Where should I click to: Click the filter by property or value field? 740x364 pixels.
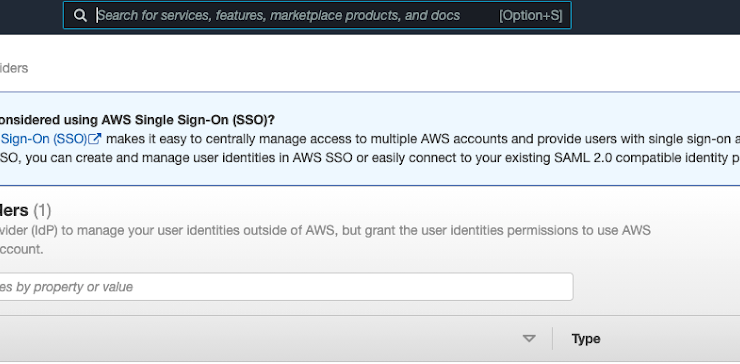286,287
